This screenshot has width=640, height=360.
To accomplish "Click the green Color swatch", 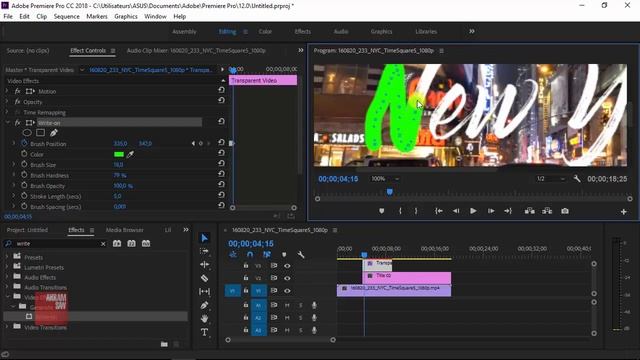I will pos(119,154).
